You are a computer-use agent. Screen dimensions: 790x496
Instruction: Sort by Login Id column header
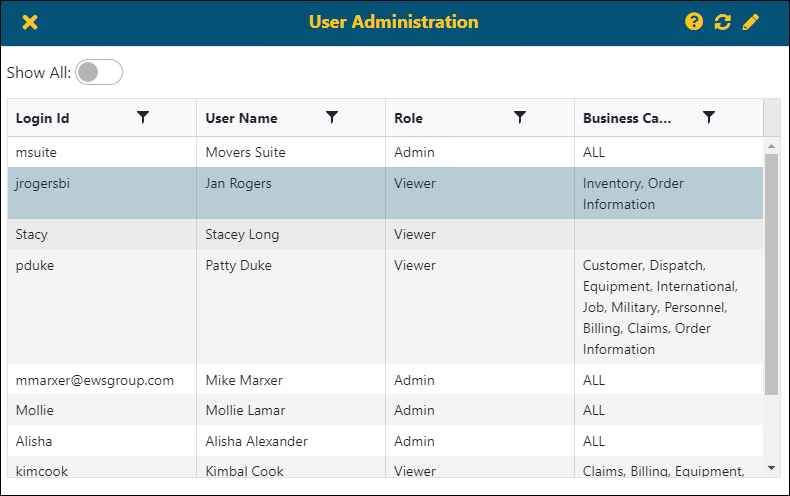[x=43, y=118]
